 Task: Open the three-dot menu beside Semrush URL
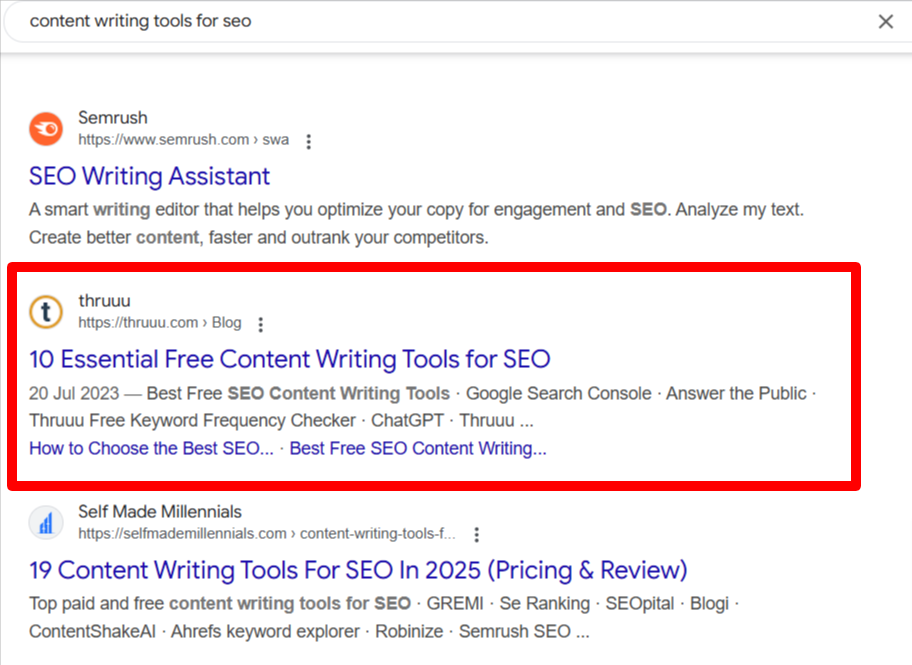pos(309,141)
